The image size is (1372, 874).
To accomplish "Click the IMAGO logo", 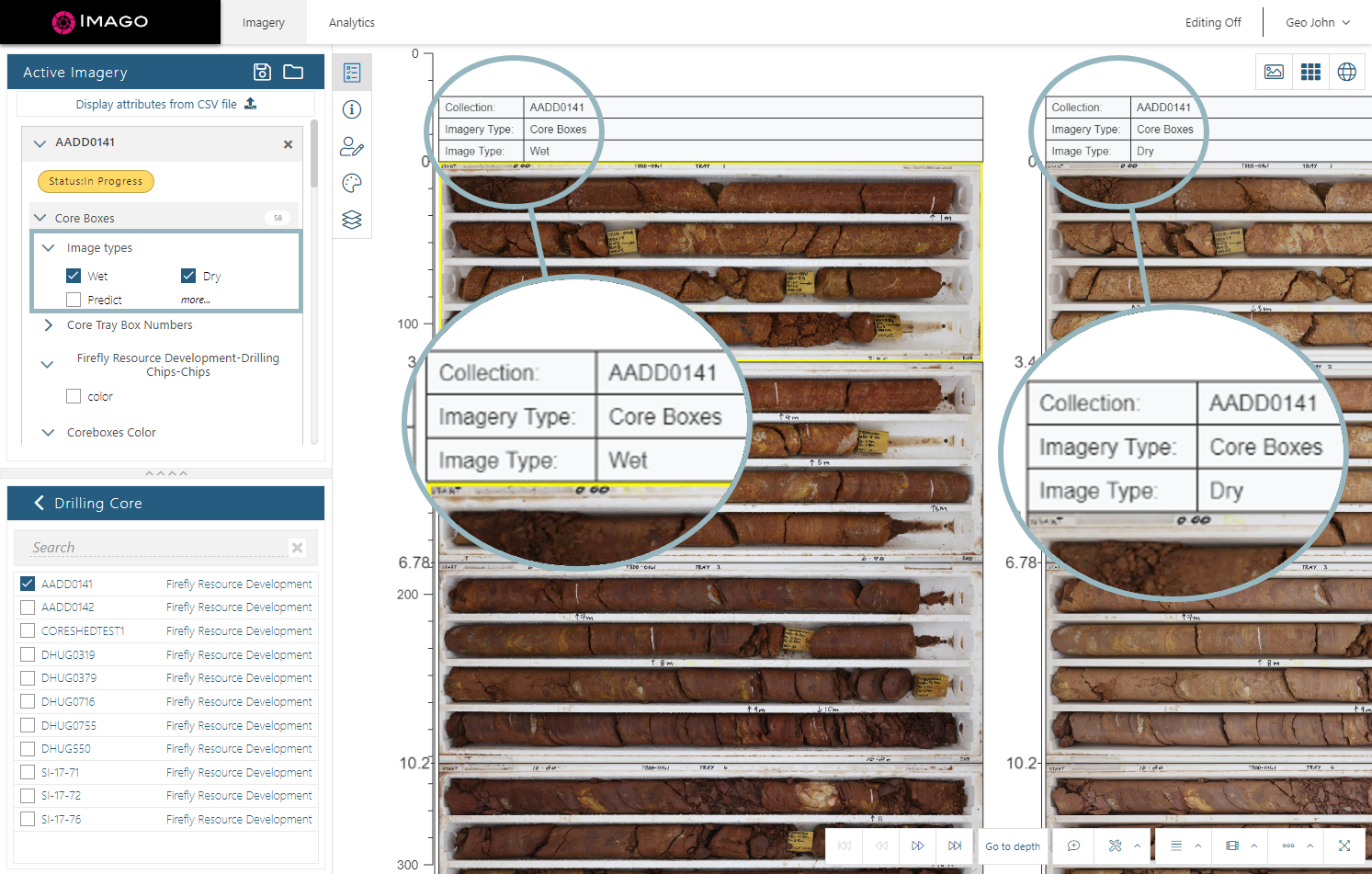I will pos(100,22).
